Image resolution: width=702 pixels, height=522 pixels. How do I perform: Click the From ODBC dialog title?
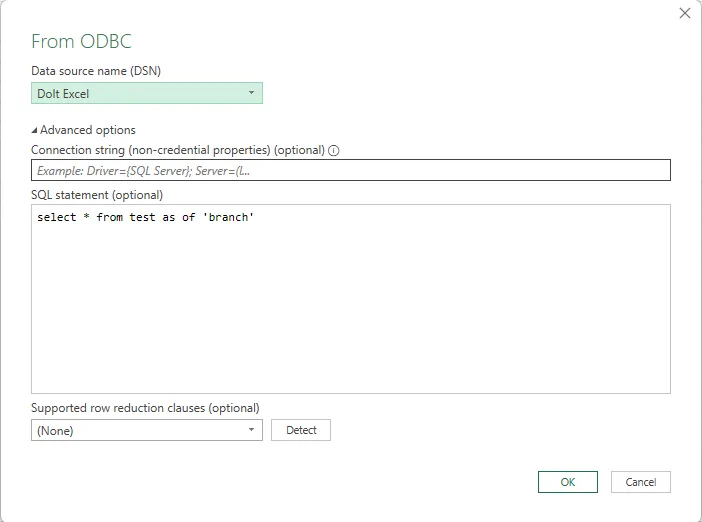click(81, 42)
